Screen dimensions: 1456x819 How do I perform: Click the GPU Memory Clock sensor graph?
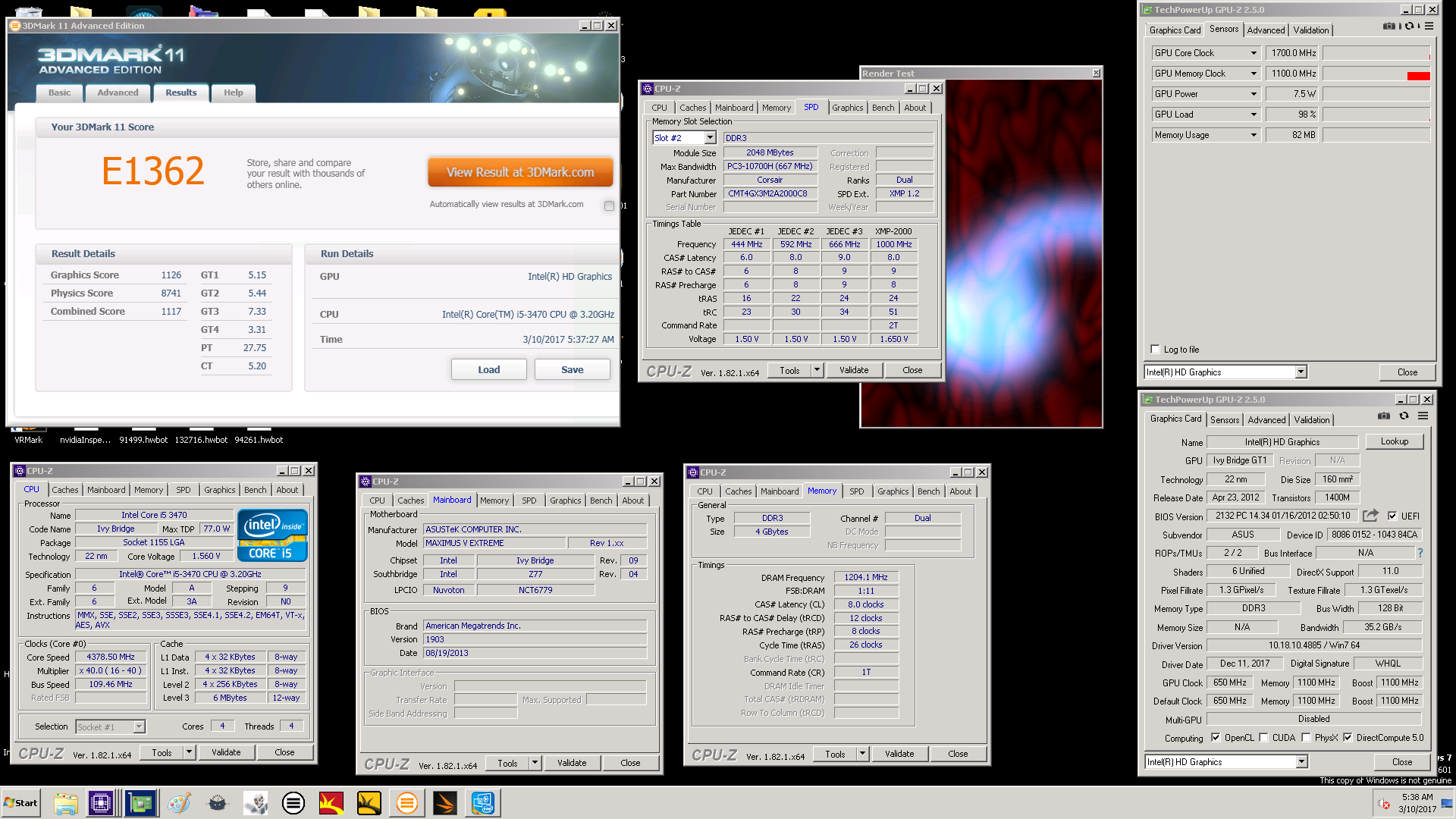pos(1376,74)
